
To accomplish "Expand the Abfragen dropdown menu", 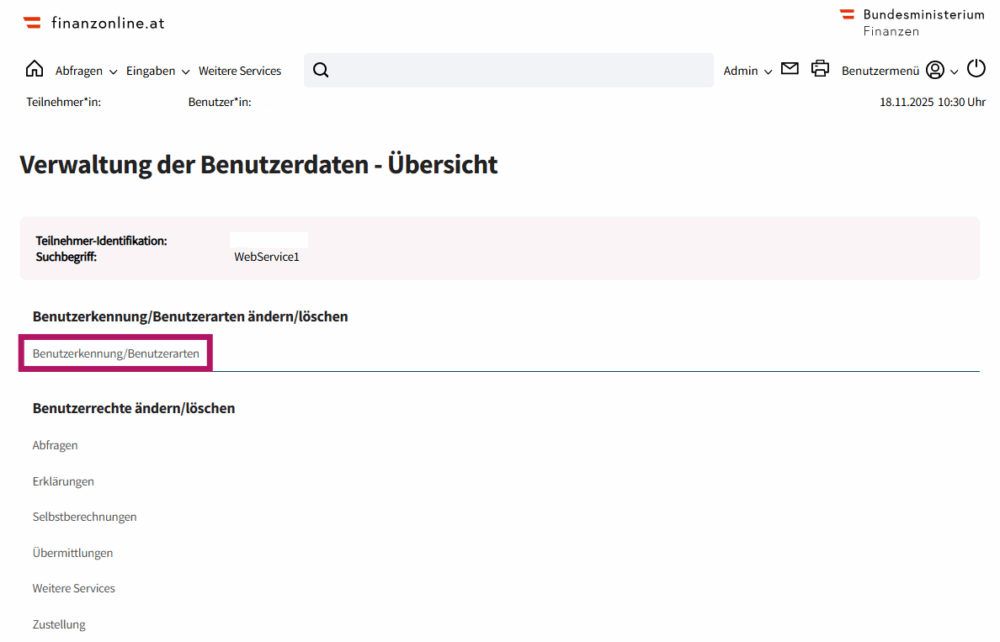I will click(86, 71).
